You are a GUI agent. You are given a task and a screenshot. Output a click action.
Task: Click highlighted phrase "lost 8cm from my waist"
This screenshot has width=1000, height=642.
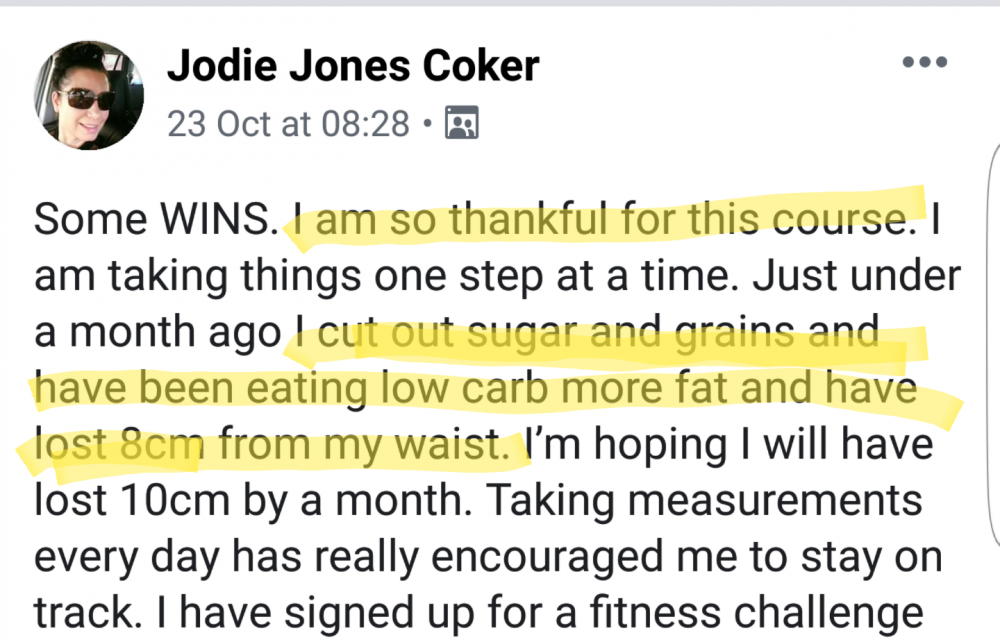tap(270, 444)
